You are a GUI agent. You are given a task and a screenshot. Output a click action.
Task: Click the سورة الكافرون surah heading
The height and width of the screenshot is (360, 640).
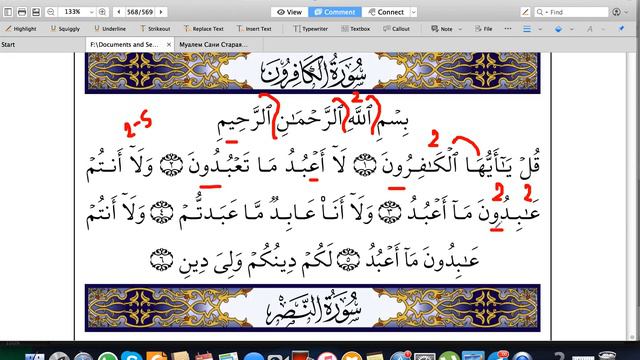(313, 73)
